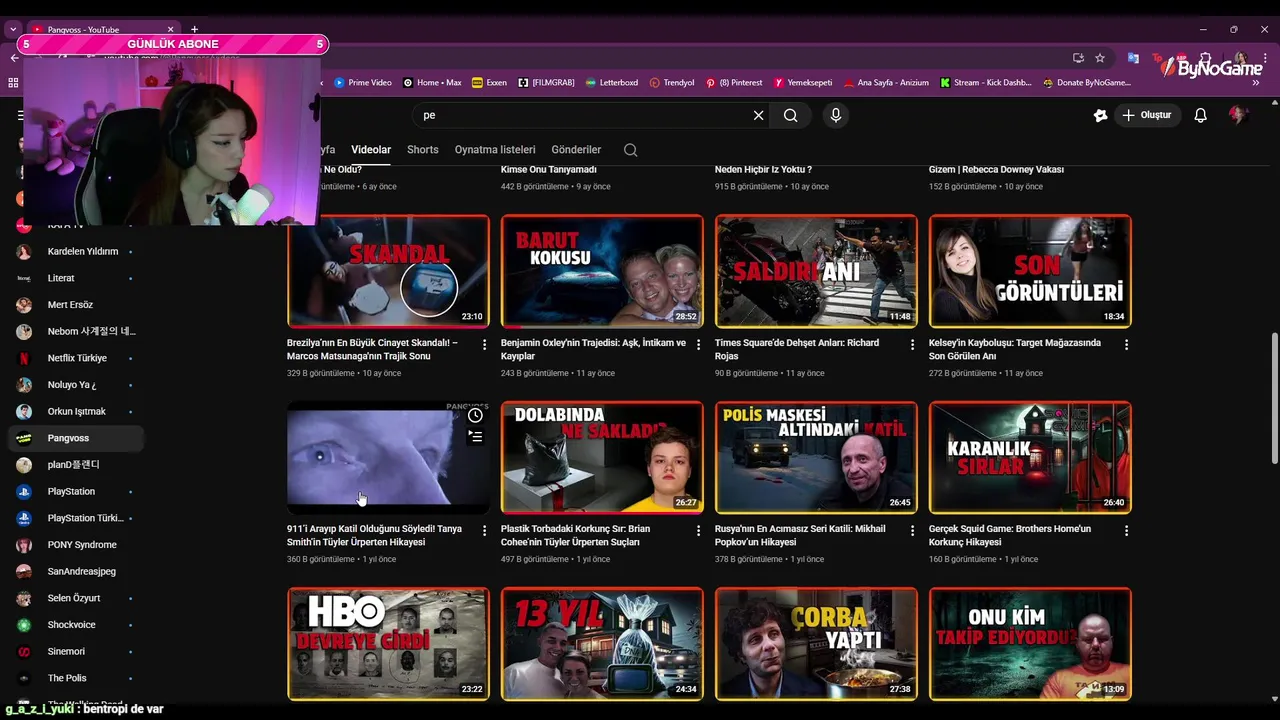The width and height of the screenshot is (1280, 720).
Task: Add Tanya Smith video to Watch Later
Action: [x=475, y=415]
